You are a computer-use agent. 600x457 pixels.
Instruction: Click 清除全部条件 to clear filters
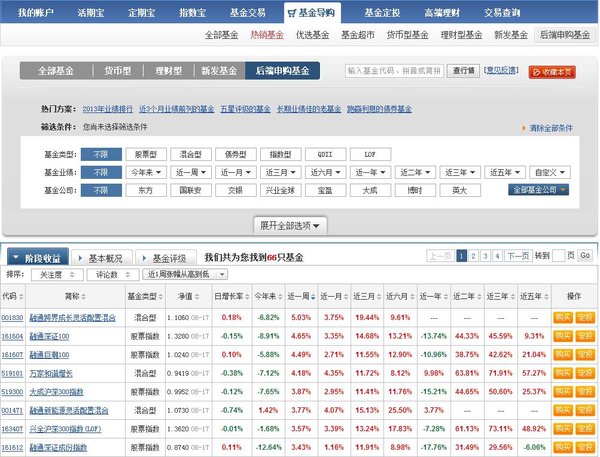pyautogui.click(x=551, y=128)
